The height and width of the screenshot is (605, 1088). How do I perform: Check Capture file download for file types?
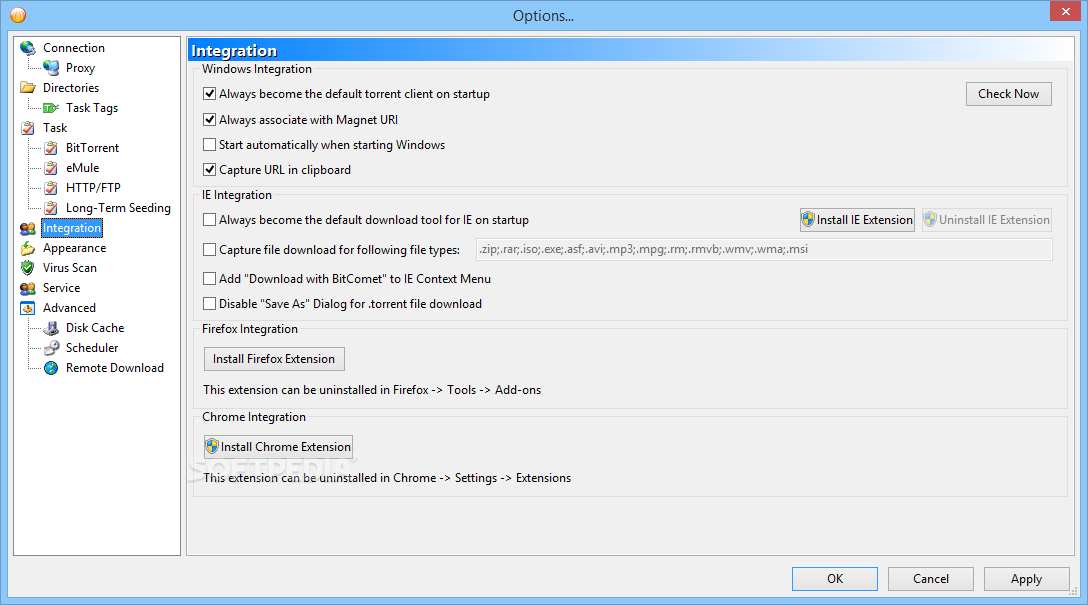(209, 249)
